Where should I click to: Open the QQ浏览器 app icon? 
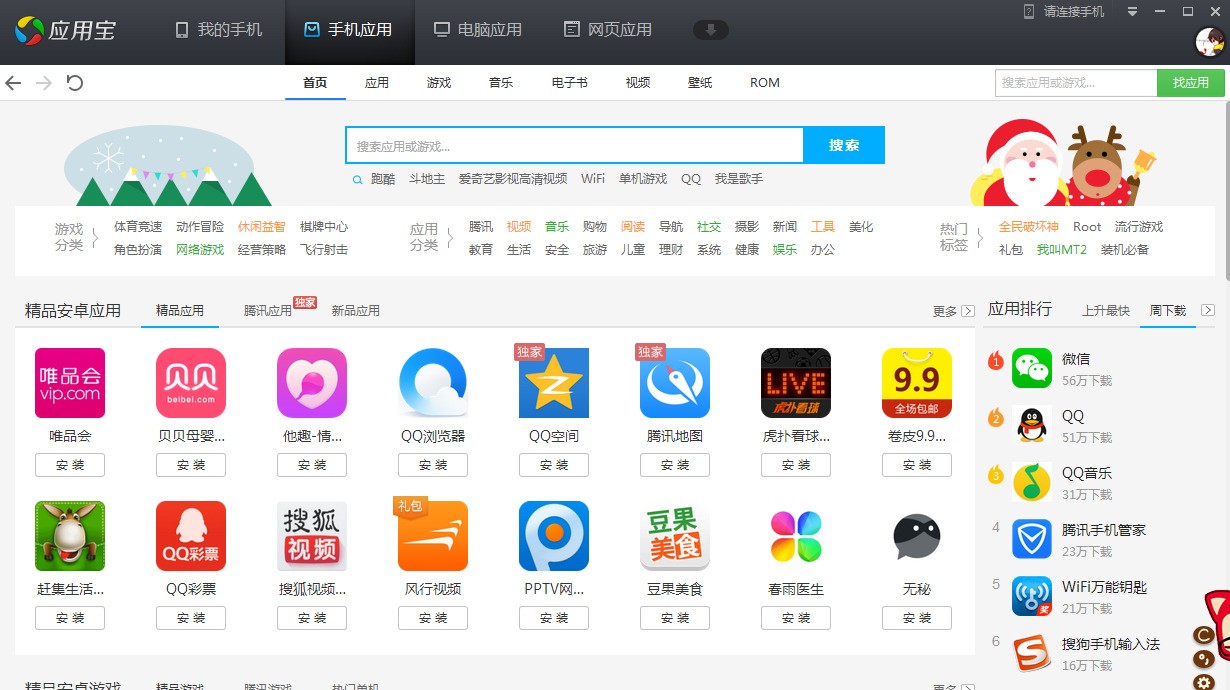pos(433,383)
